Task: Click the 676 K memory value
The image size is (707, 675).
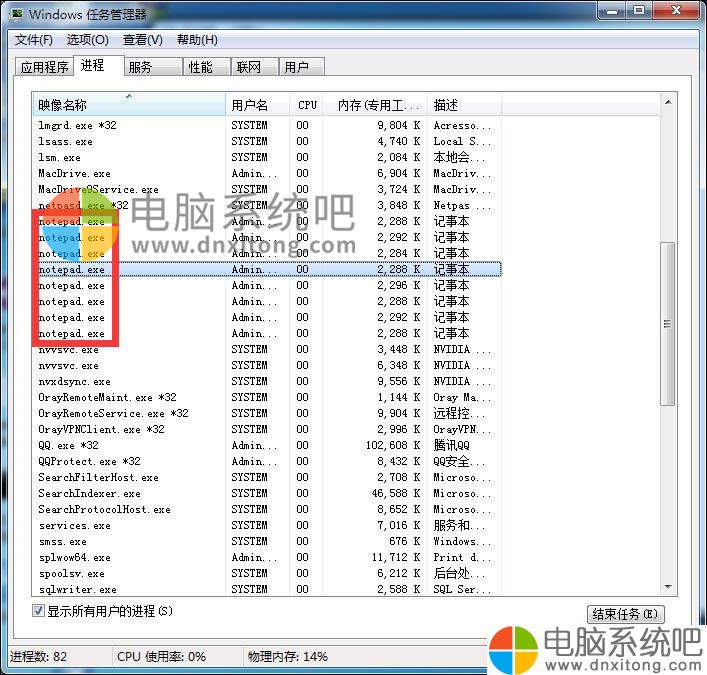Action: click(405, 542)
